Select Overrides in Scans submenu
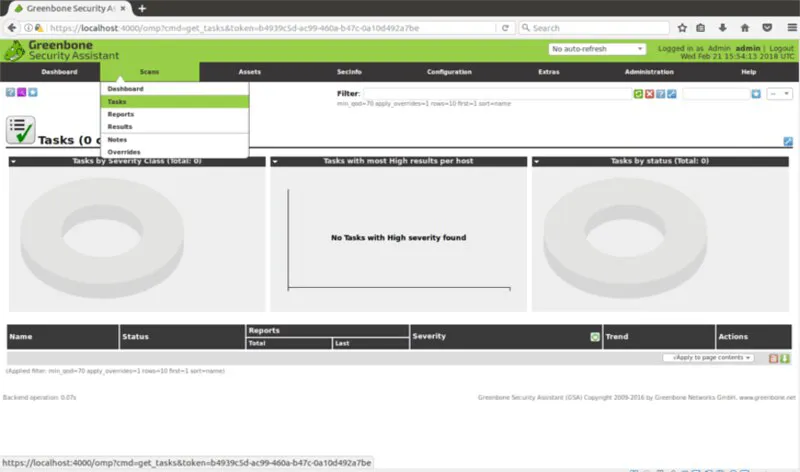This screenshot has height=472, width=800. click(174, 152)
